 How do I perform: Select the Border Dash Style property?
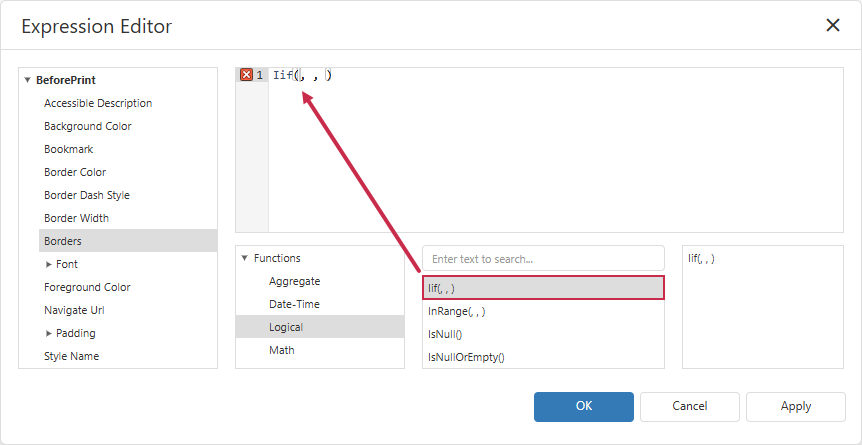pyautogui.click(x=128, y=195)
